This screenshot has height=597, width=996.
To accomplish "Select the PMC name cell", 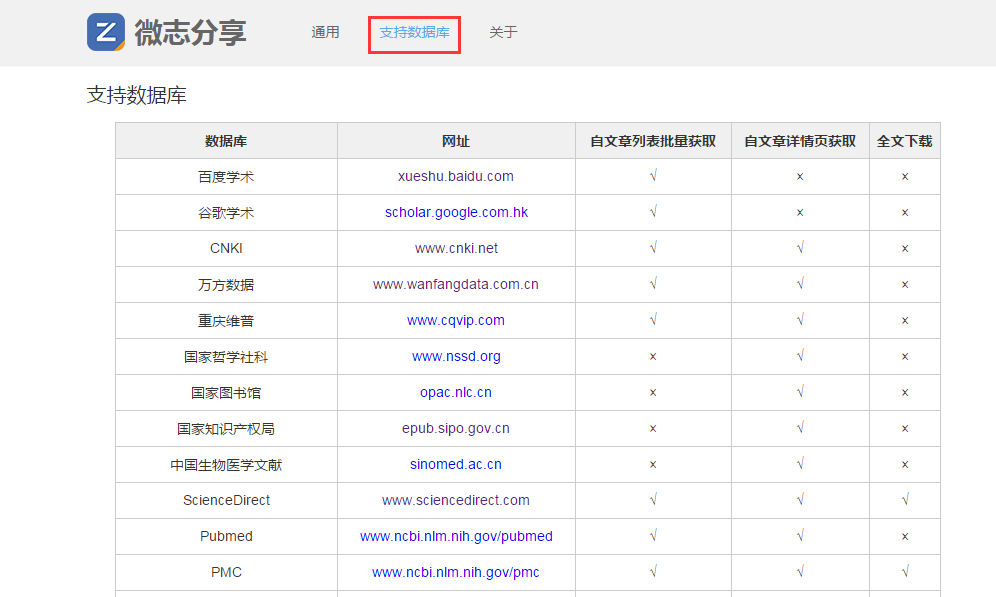I will coord(226,572).
